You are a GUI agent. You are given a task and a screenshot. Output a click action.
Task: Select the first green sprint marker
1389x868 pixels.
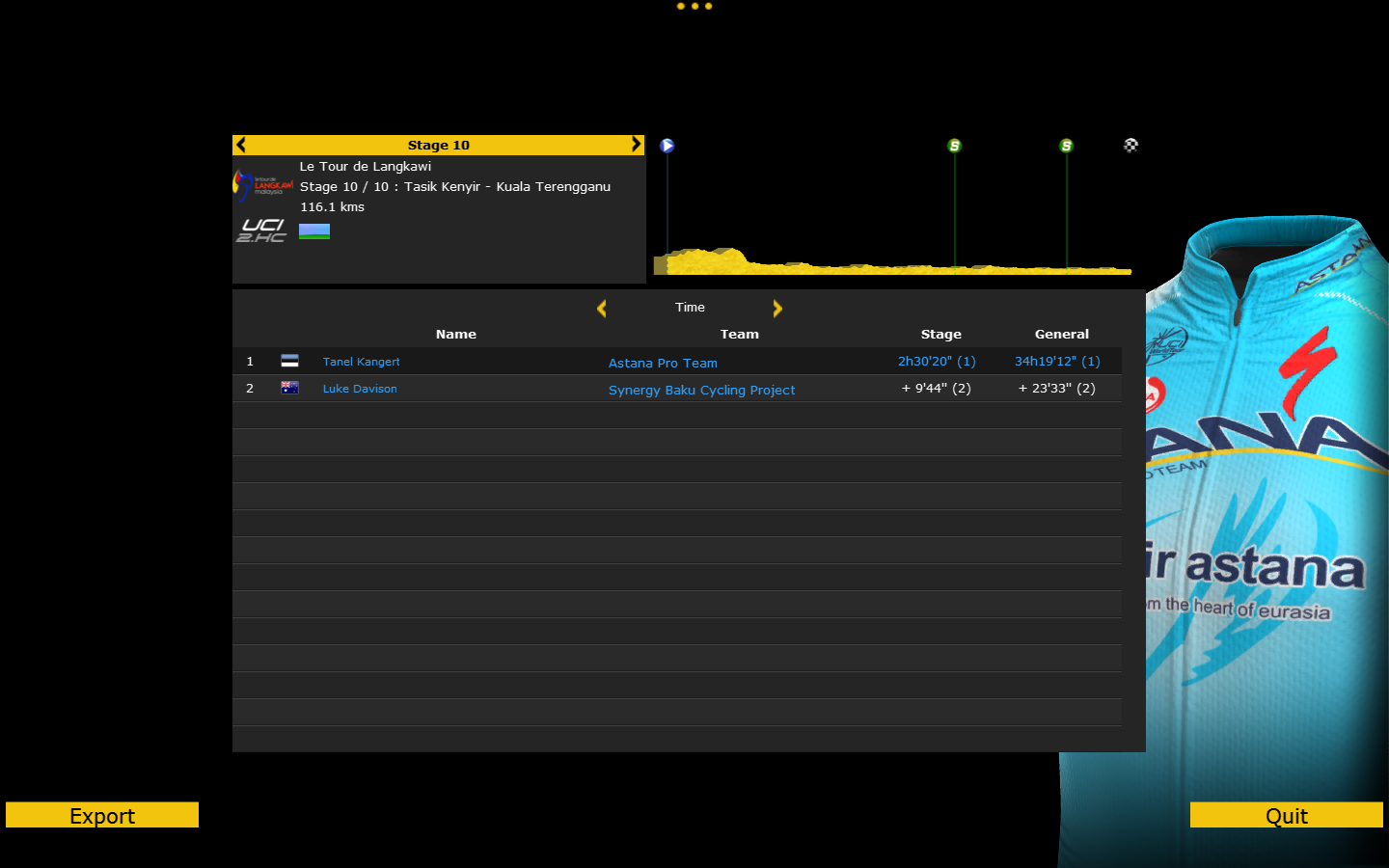[x=954, y=146]
